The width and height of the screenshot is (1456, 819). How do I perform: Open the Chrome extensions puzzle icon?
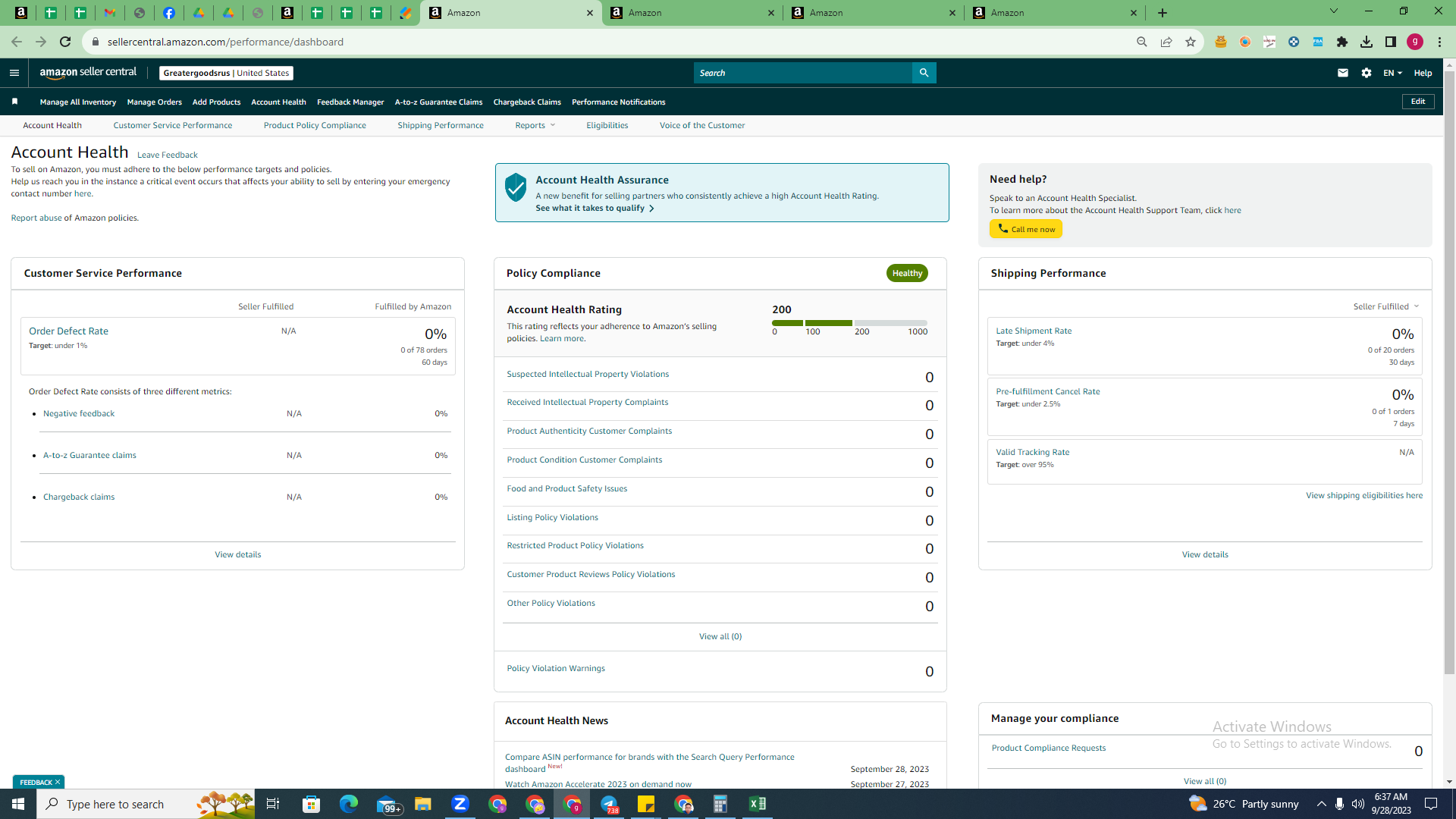[x=1342, y=42]
